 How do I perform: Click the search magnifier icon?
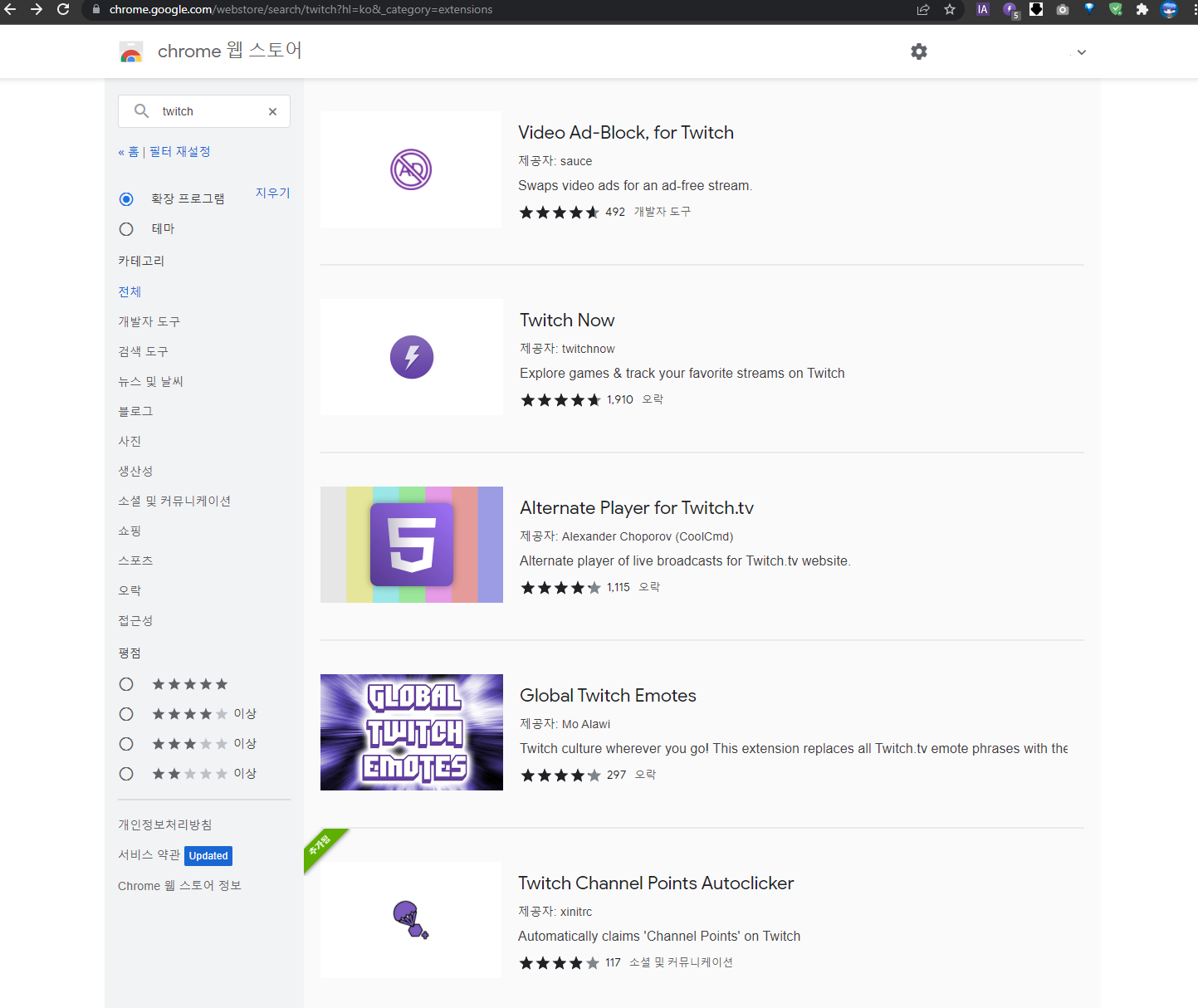click(x=142, y=111)
